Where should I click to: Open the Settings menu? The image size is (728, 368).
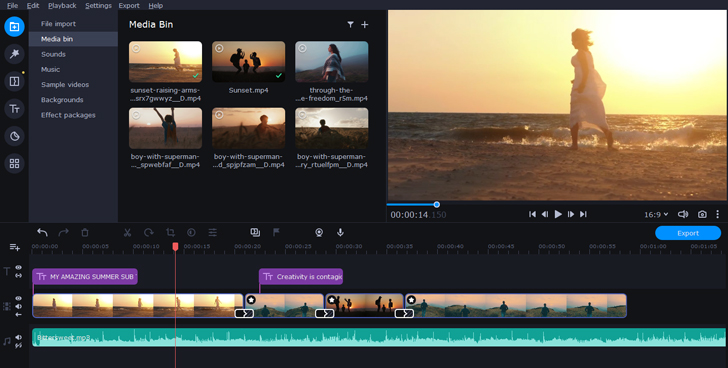pos(98,6)
